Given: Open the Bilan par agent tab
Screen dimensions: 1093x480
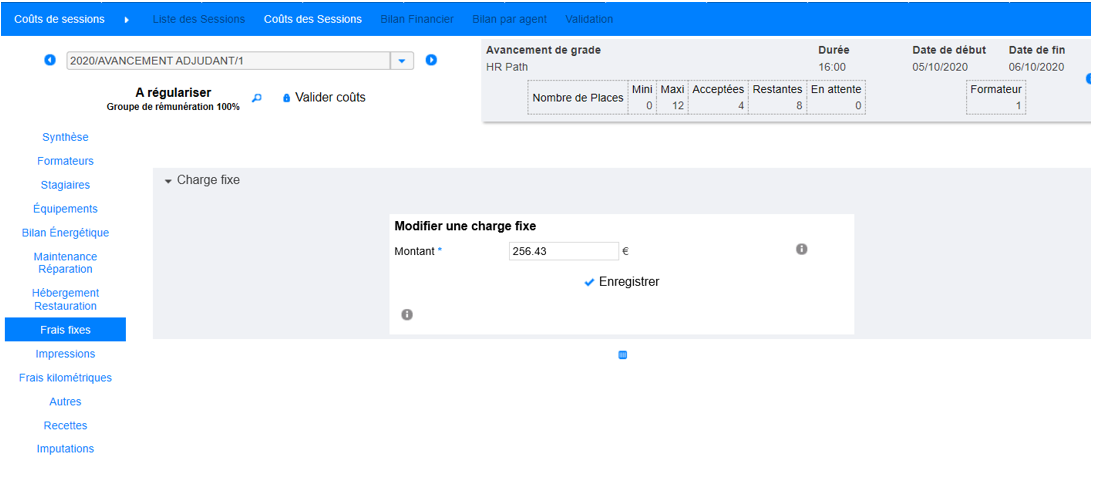Looking at the screenshot, I should coord(509,19).
